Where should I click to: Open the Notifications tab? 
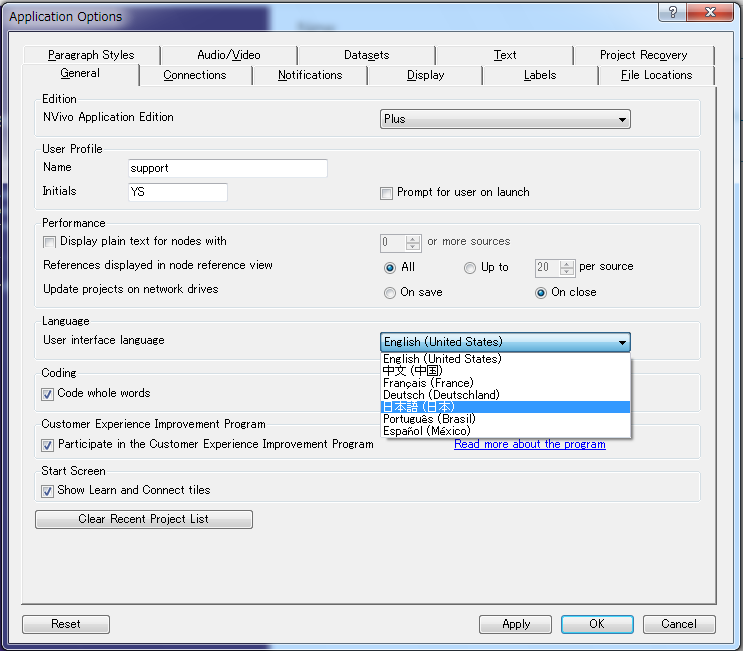pos(310,75)
